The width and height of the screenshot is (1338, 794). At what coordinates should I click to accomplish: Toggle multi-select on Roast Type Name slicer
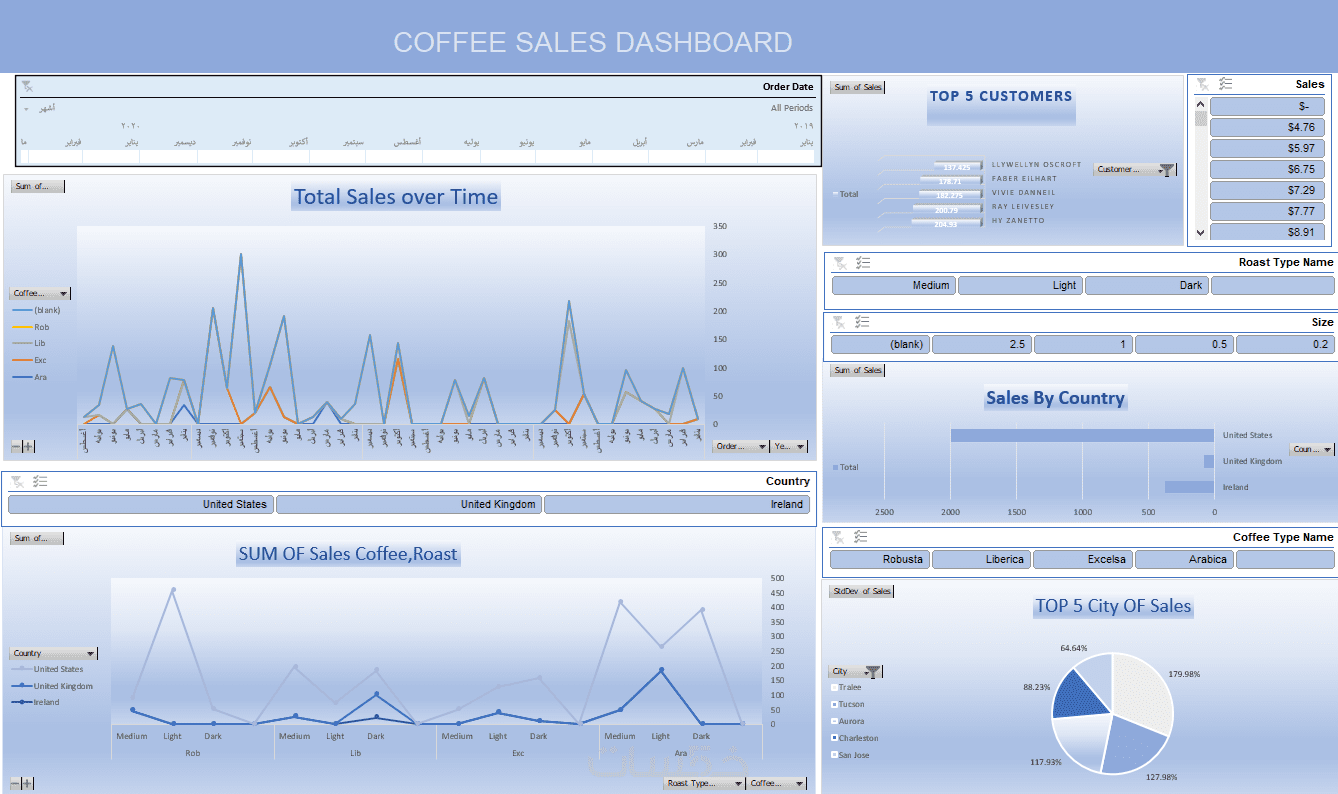864,263
